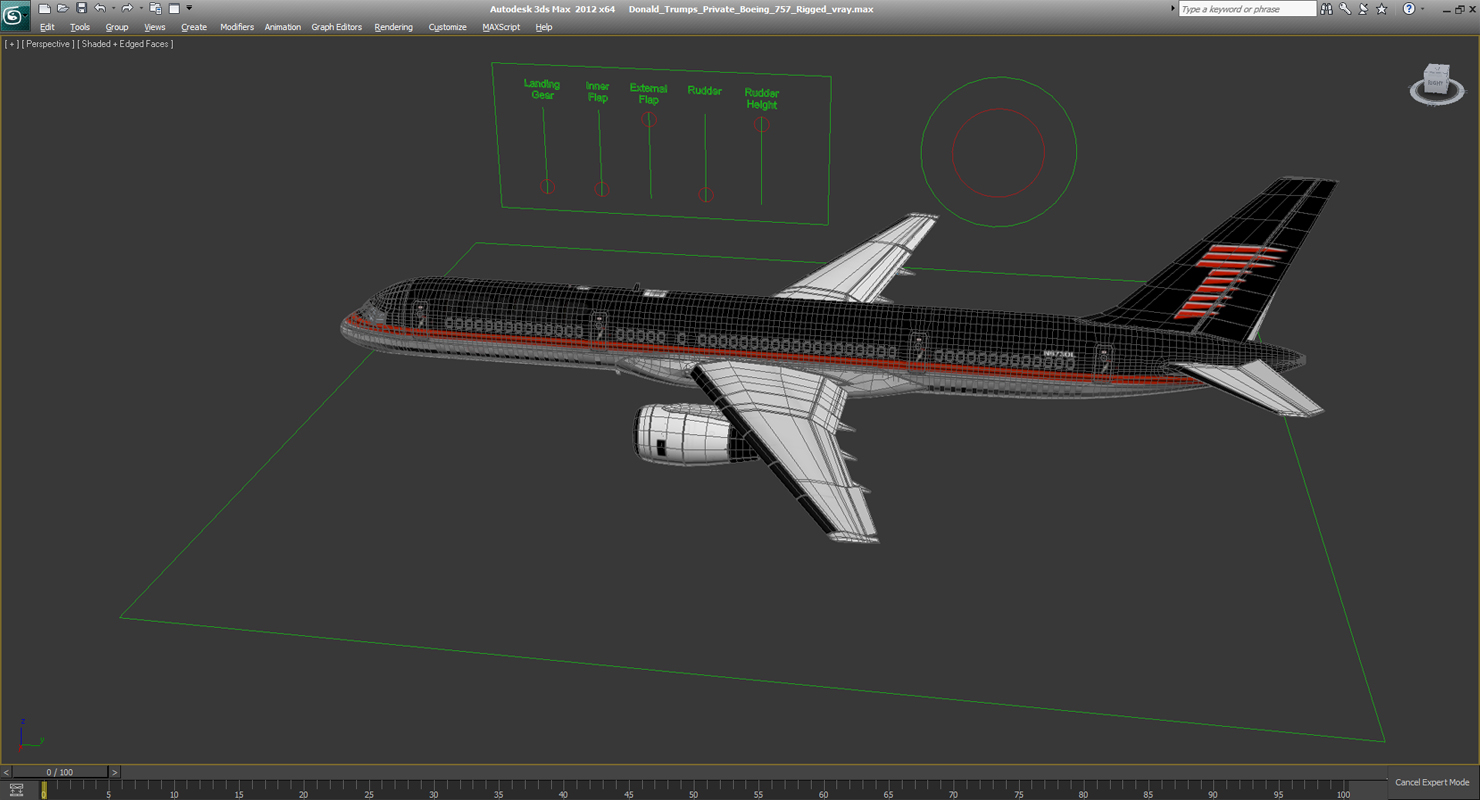
Task: Open the Tools menu
Action: click(x=80, y=27)
